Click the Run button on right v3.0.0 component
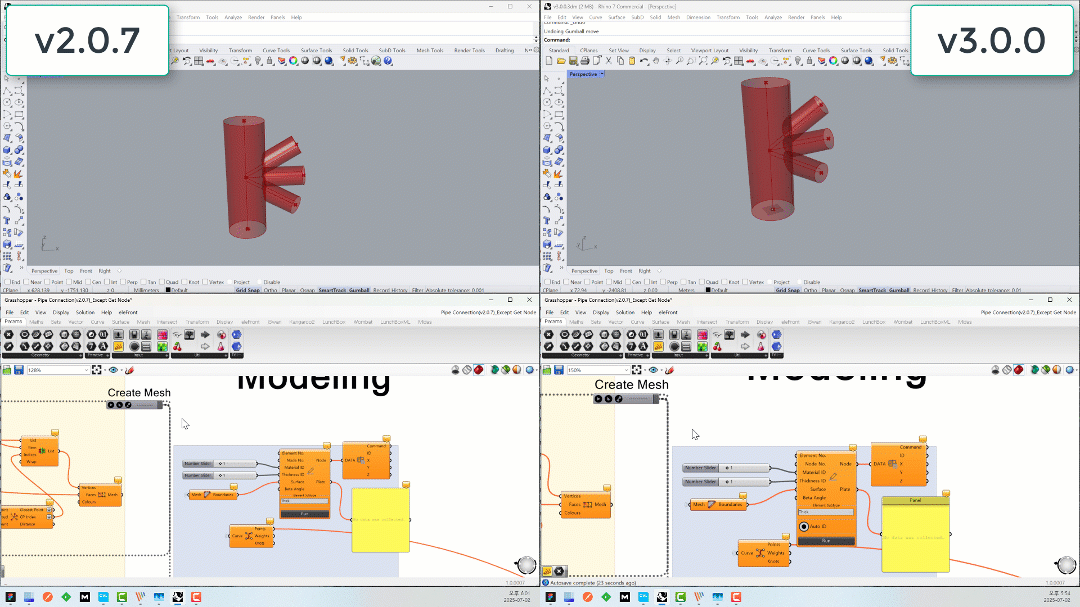 point(826,541)
